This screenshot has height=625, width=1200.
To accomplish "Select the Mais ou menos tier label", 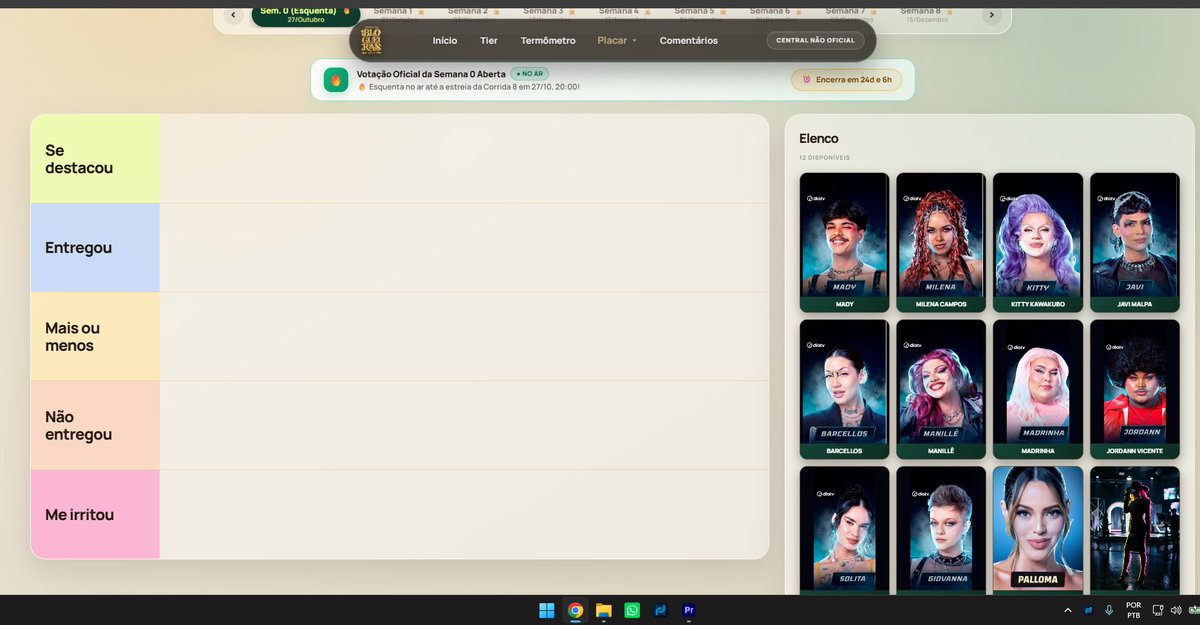I will [95, 337].
